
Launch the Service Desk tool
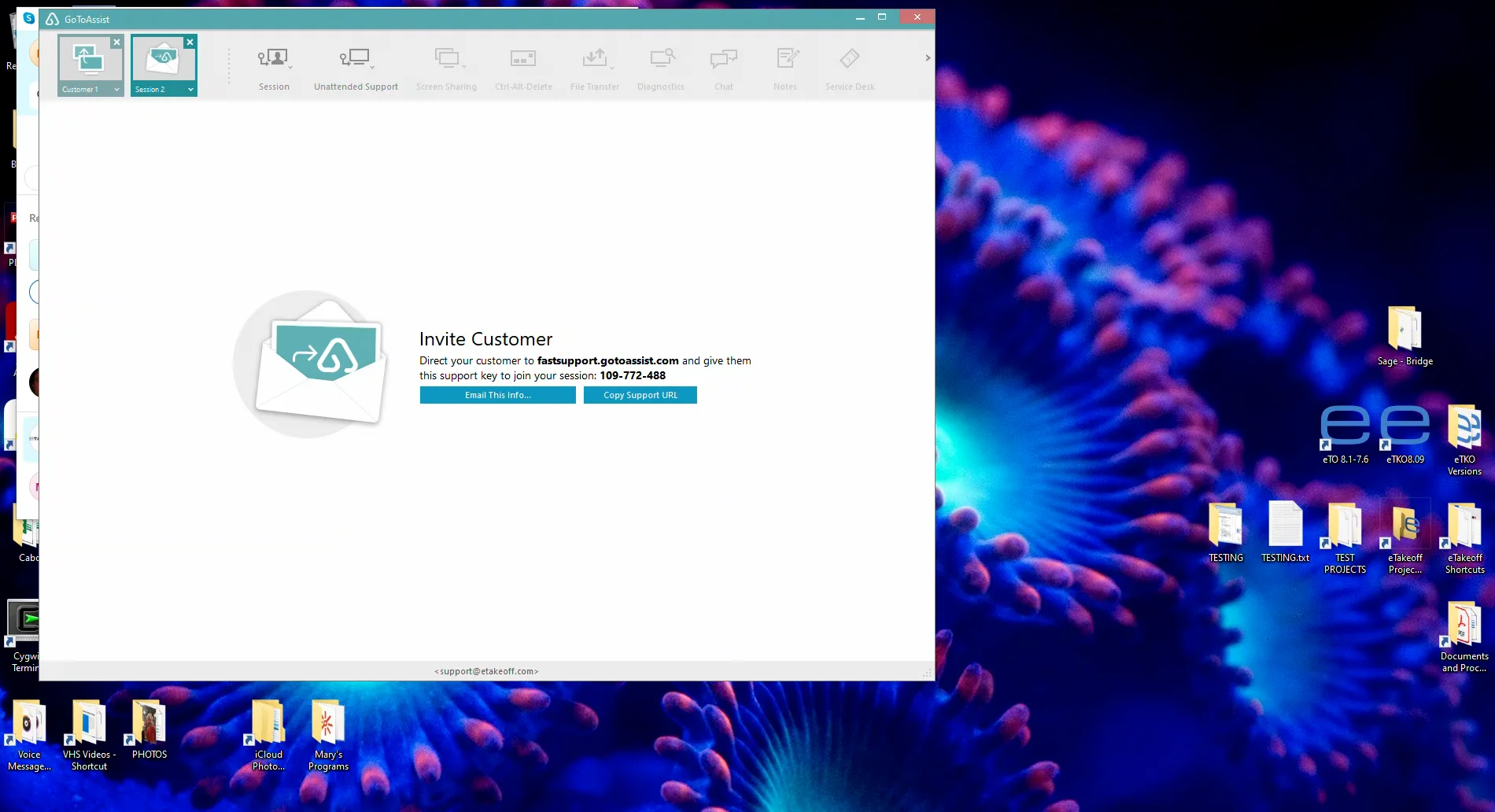[x=849, y=67]
